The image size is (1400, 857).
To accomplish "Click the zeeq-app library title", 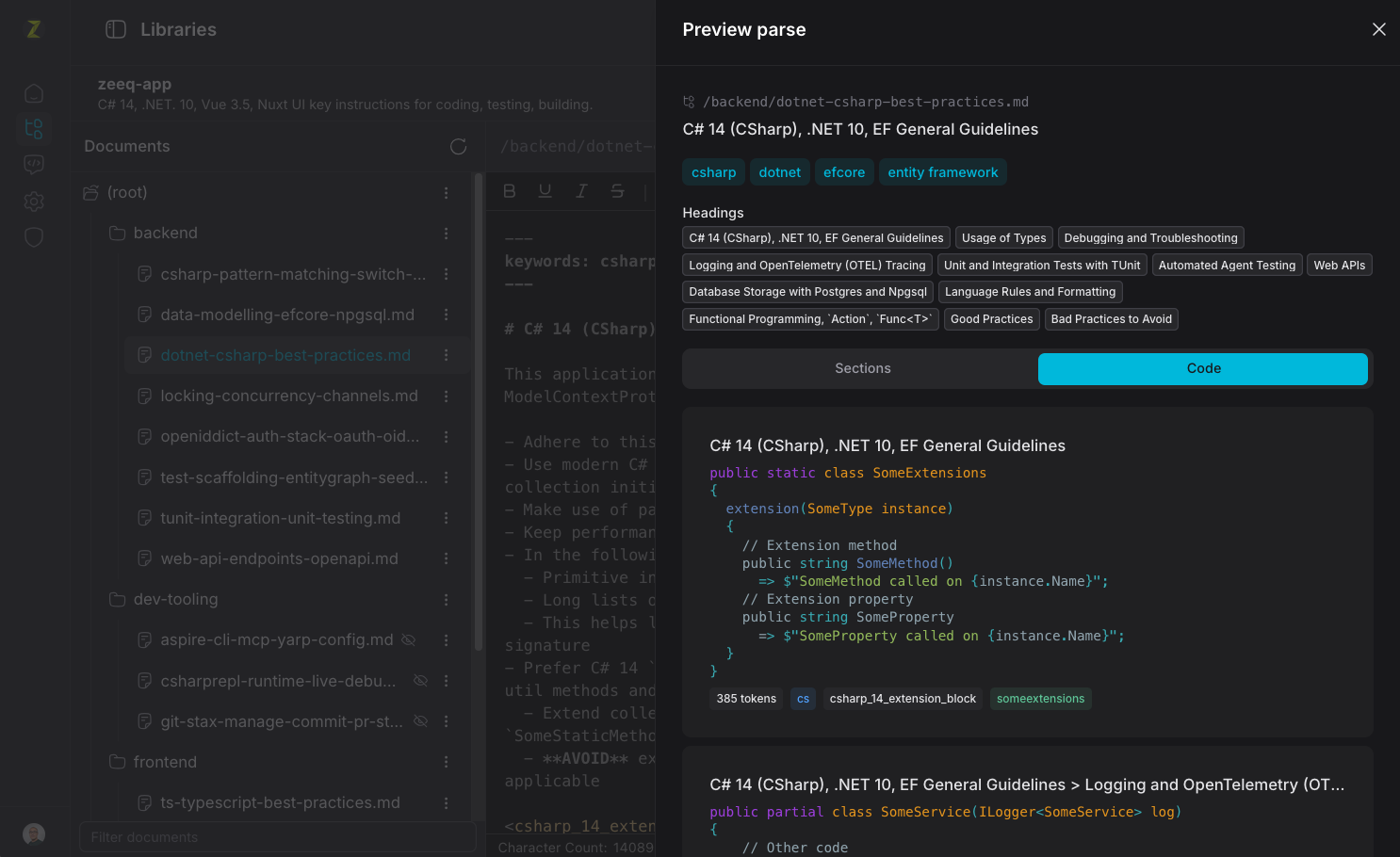I will pos(135,84).
